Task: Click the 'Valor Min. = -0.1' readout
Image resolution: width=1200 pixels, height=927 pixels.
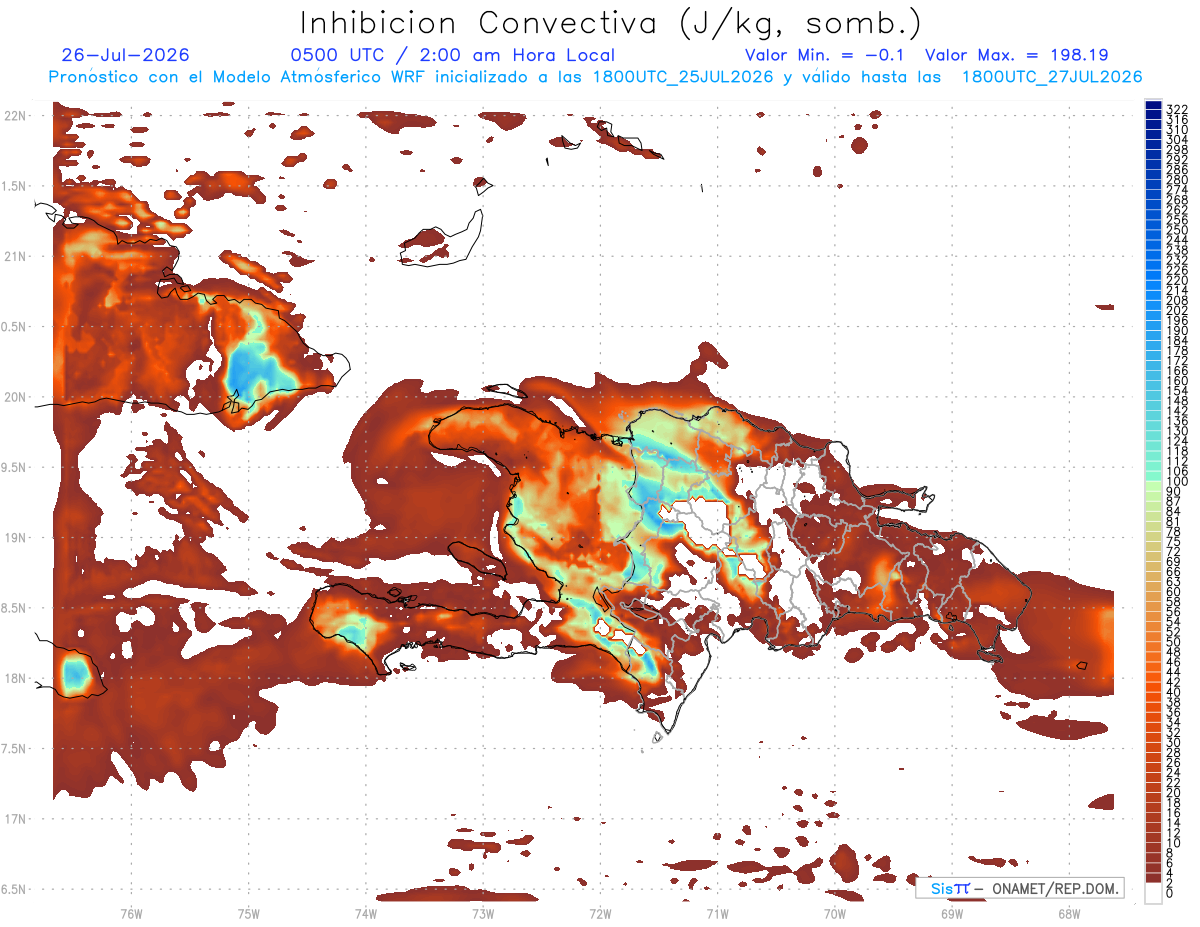Action: click(825, 55)
